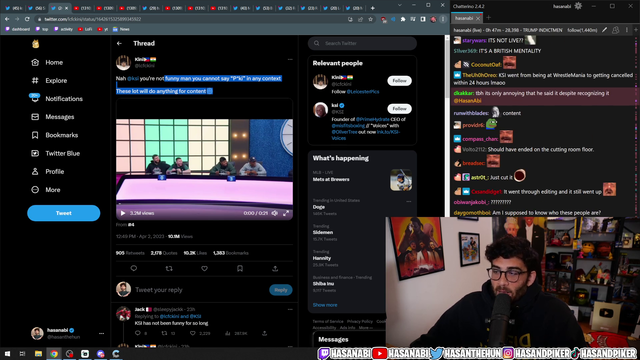Image resolution: width=640 pixels, height=360 pixels.
Task: Open the Sidemen trending topic
Action: [323, 232]
